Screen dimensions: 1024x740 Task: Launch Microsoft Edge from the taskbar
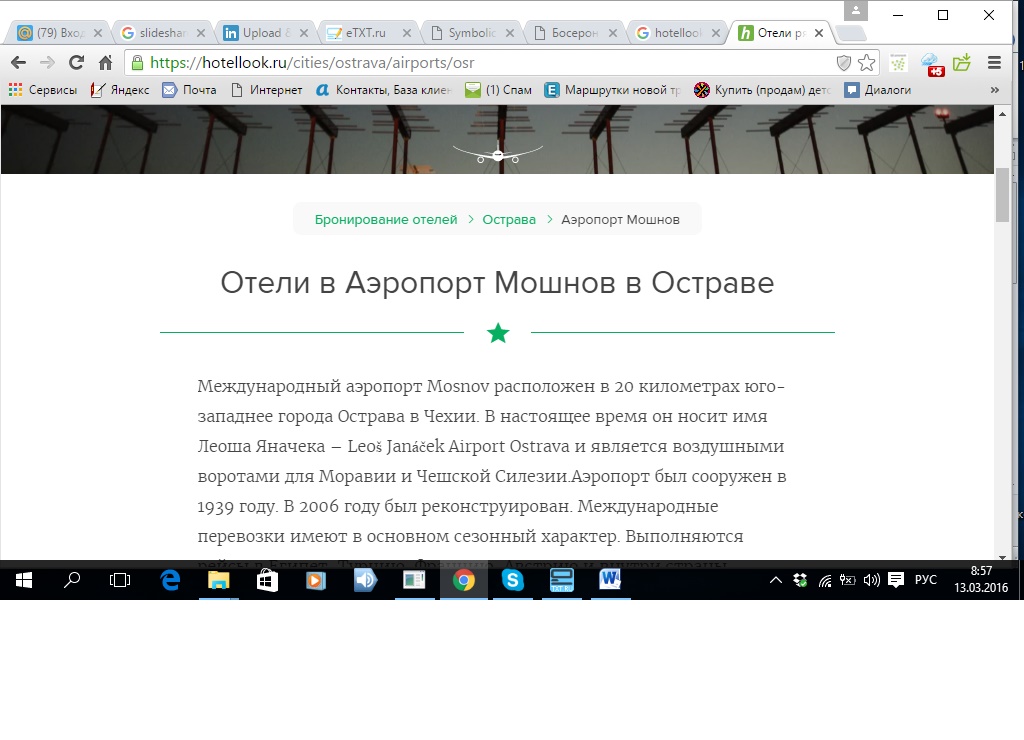[170, 580]
